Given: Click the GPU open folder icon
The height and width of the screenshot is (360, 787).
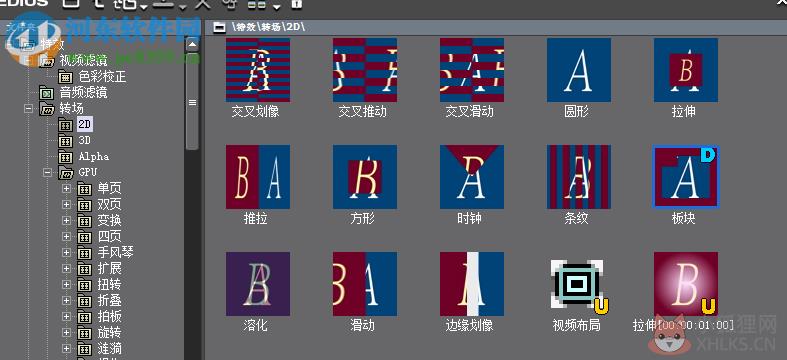Looking at the screenshot, I should pos(66,173).
